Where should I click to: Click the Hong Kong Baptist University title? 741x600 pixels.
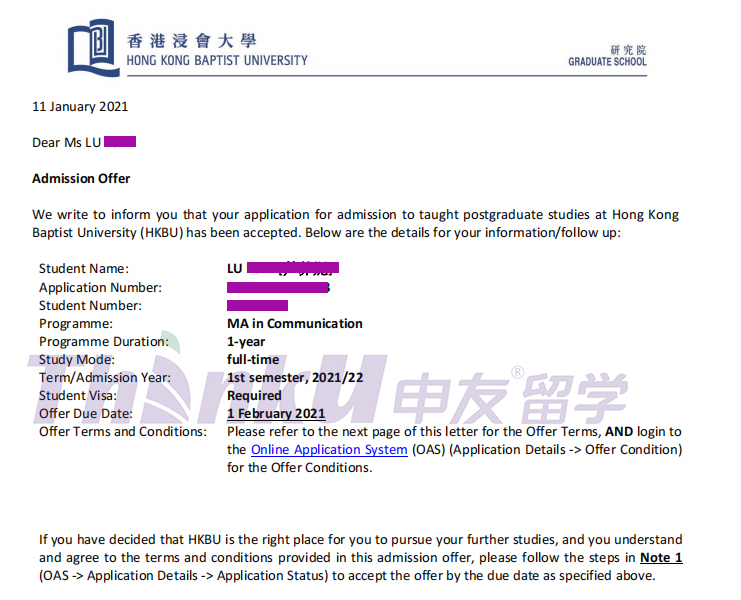[217, 60]
